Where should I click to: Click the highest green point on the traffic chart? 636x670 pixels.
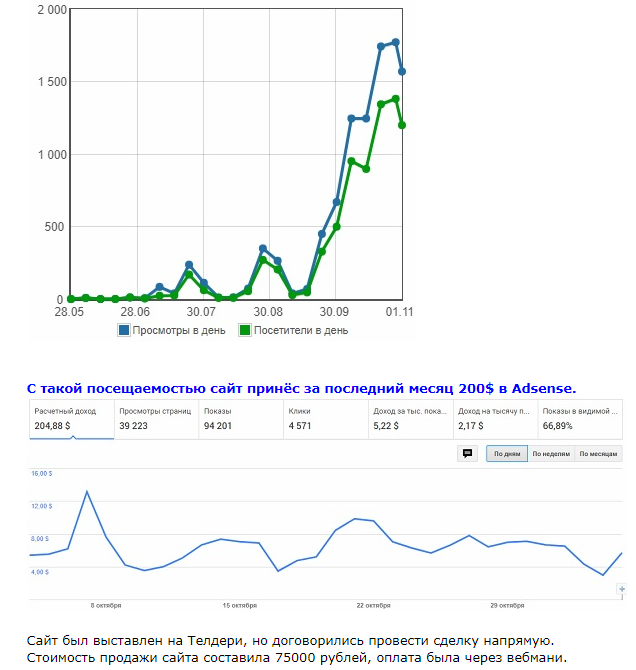pos(396,99)
